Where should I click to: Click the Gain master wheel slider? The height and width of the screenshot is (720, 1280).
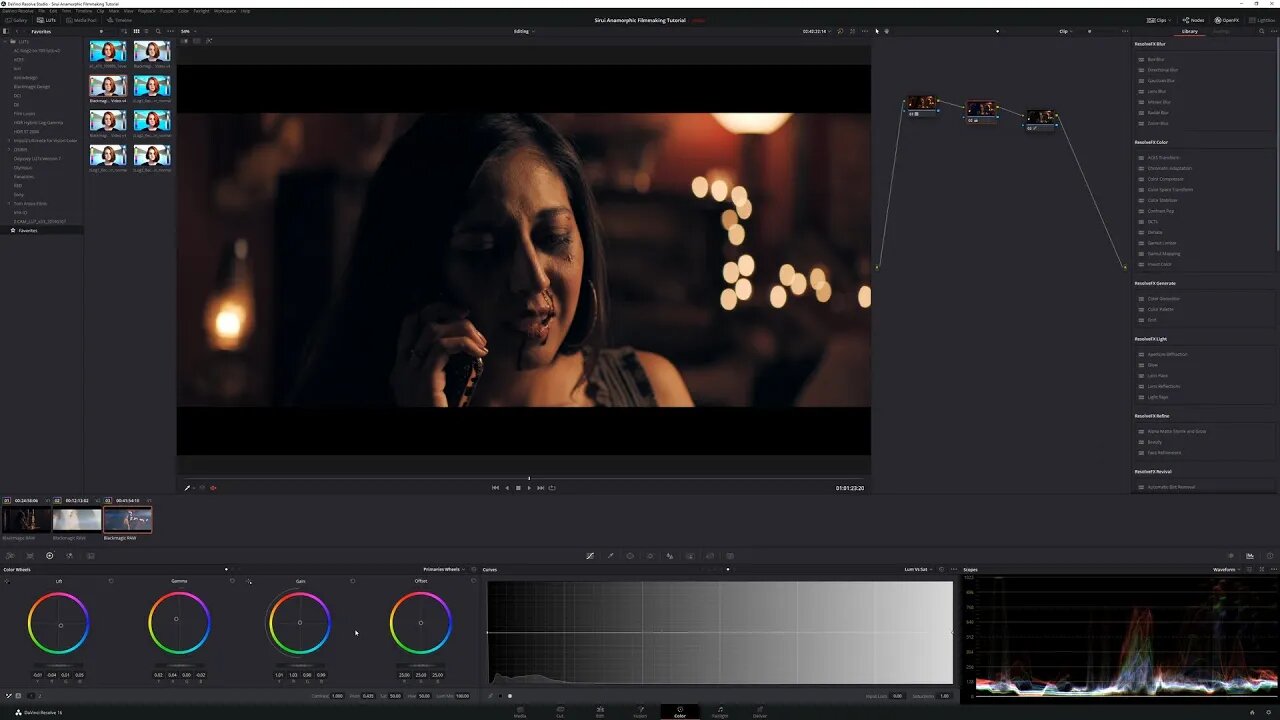point(299,664)
